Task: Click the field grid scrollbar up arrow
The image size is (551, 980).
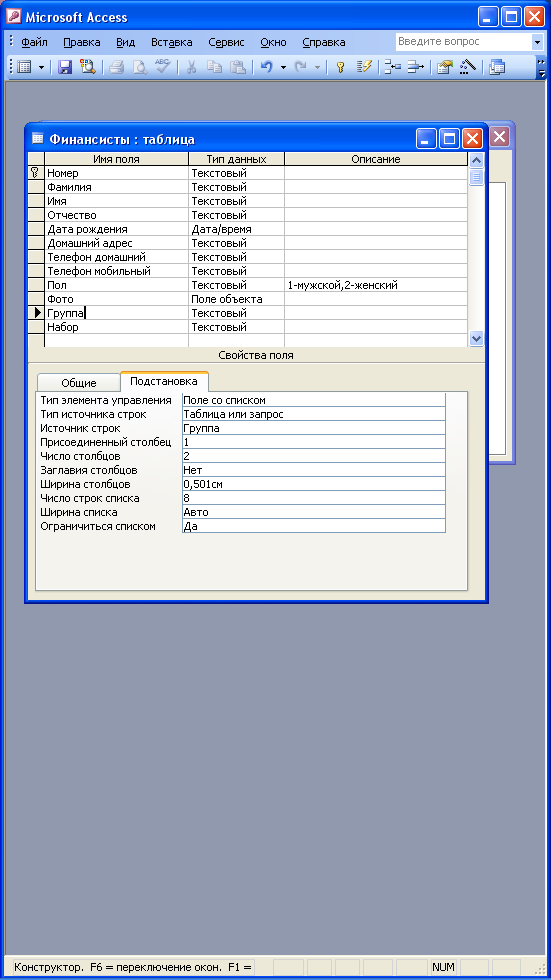Action: pos(476,159)
